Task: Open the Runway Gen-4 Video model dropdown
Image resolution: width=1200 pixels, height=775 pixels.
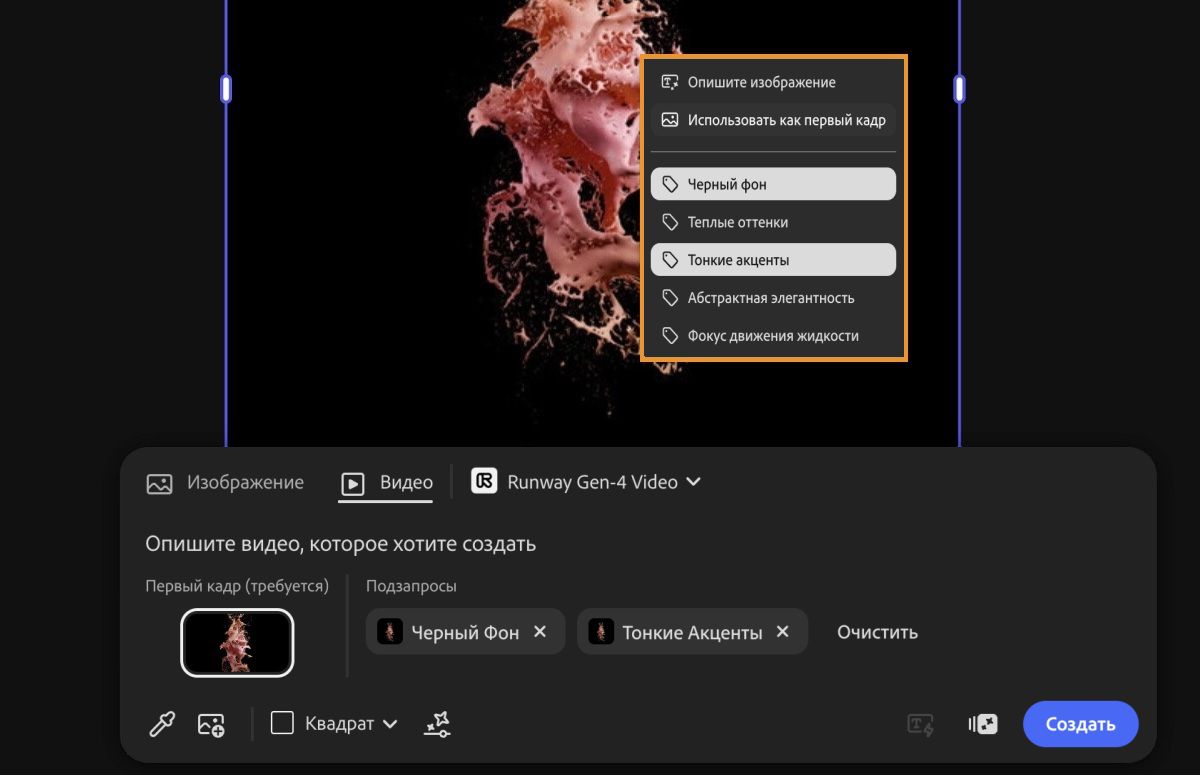Action: [x=586, y=482]
